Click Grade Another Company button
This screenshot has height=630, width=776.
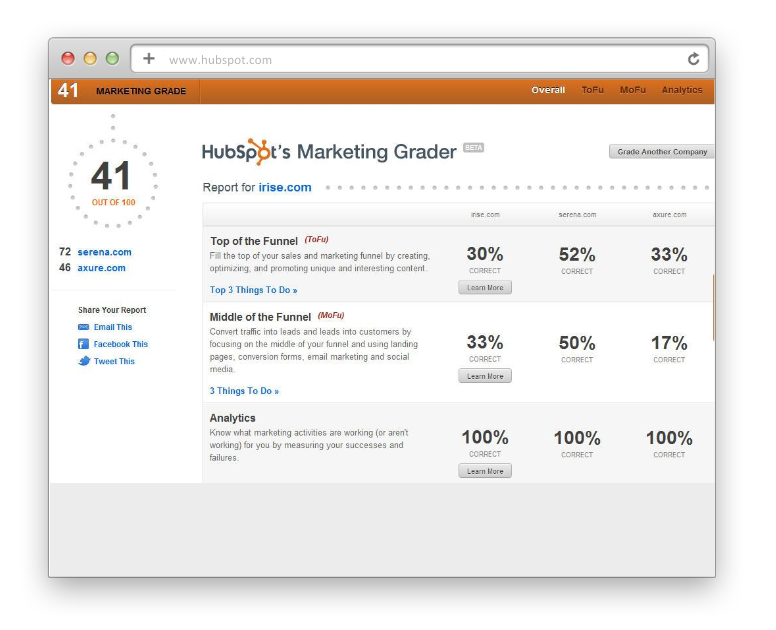[662, 152]
